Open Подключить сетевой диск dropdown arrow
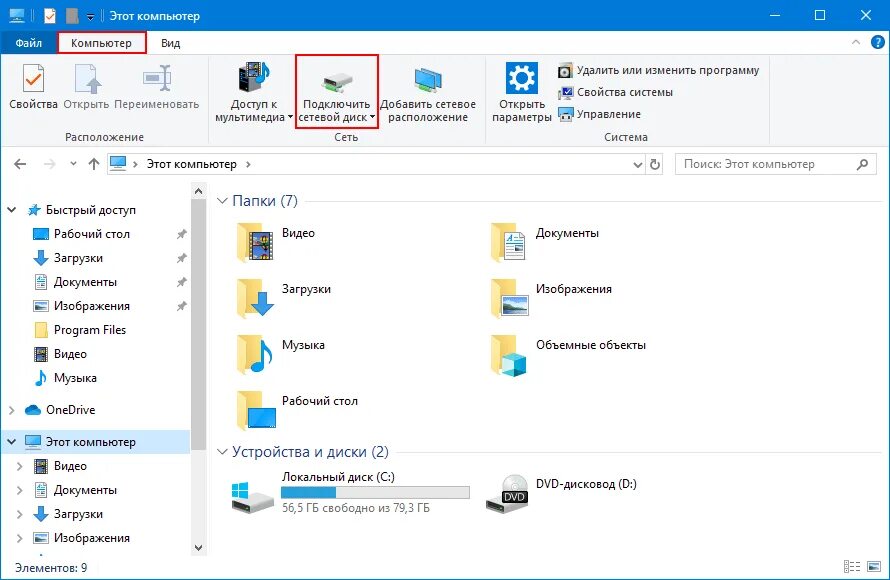The width and height of the screenshot is (890, 580). [x=372, y=117]
